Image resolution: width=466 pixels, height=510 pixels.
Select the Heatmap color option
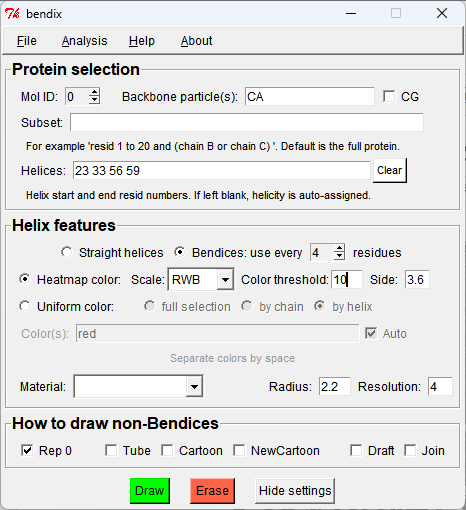pos(25,279)
